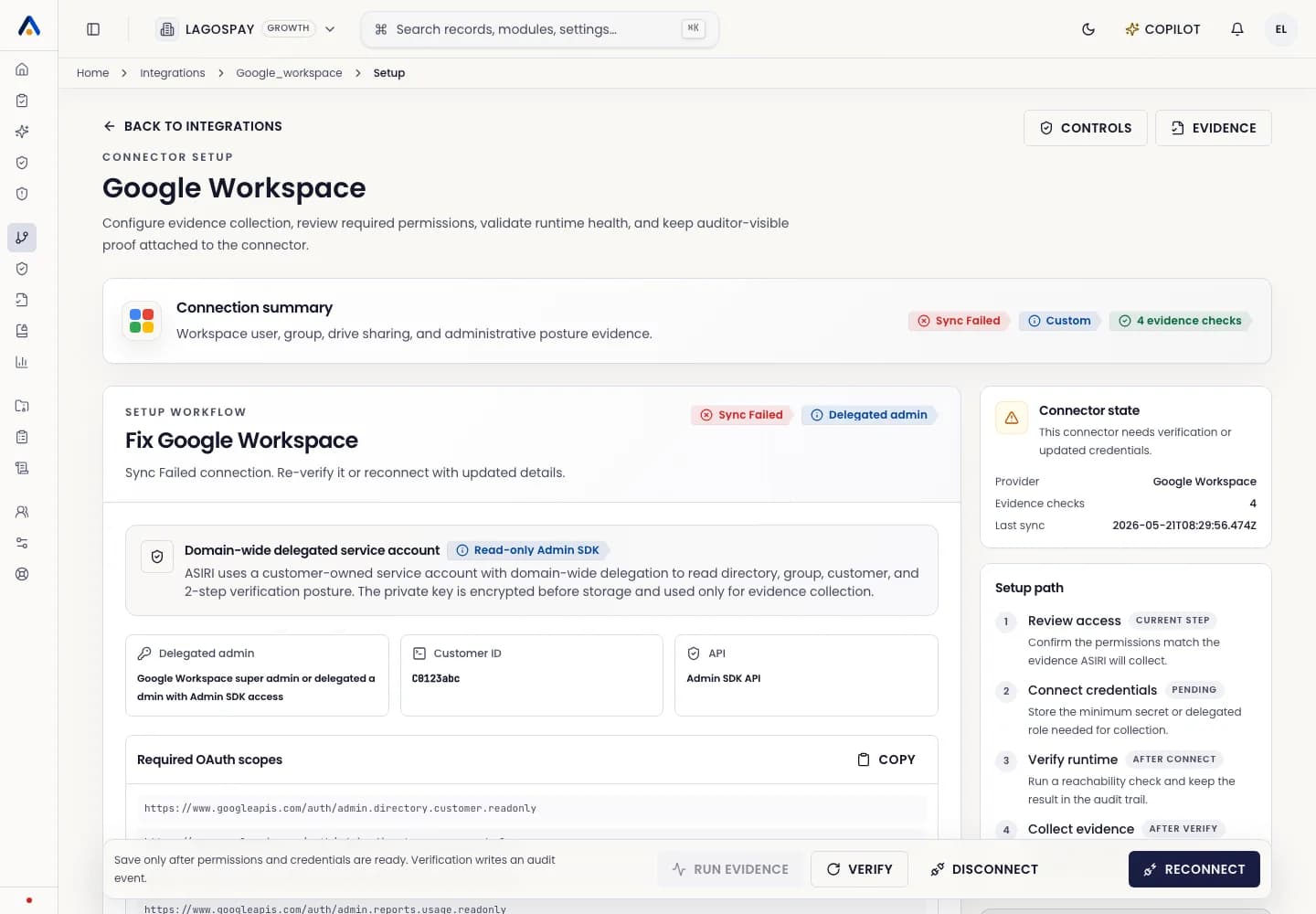Open the sparkle AI icon in sidebar
The image size is (1316, 914).
(22, 132)
